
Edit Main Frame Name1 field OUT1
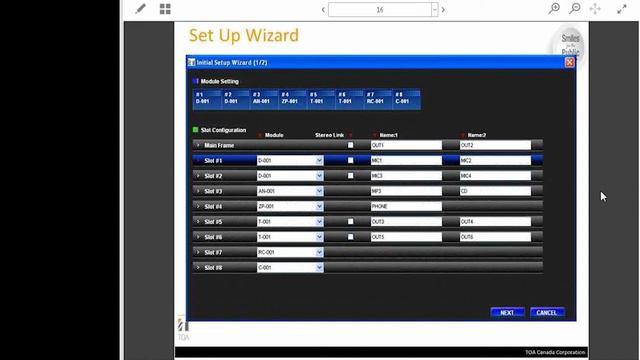[406, 145]
